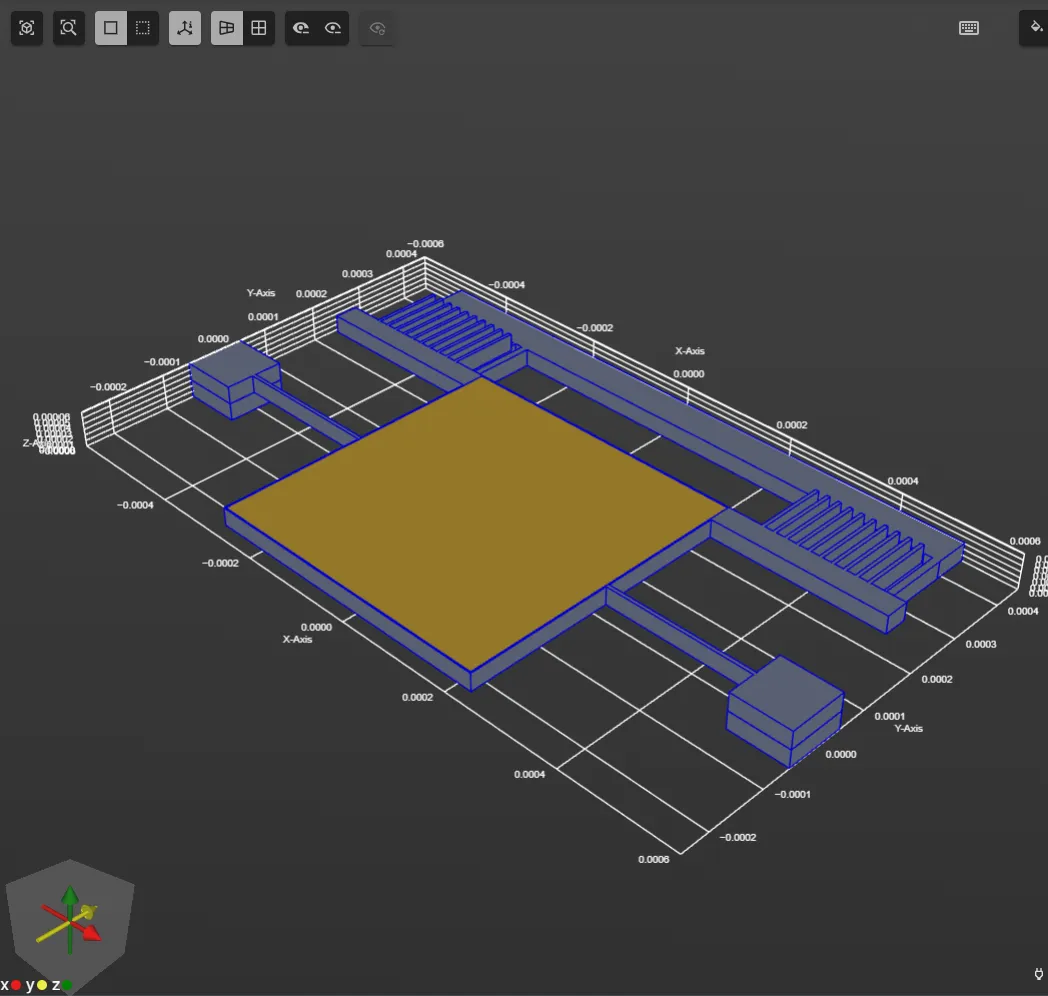Screen dimensions: 1048x996
Task: Open the keyboard shortcuts icon
Action: (968, 28)
